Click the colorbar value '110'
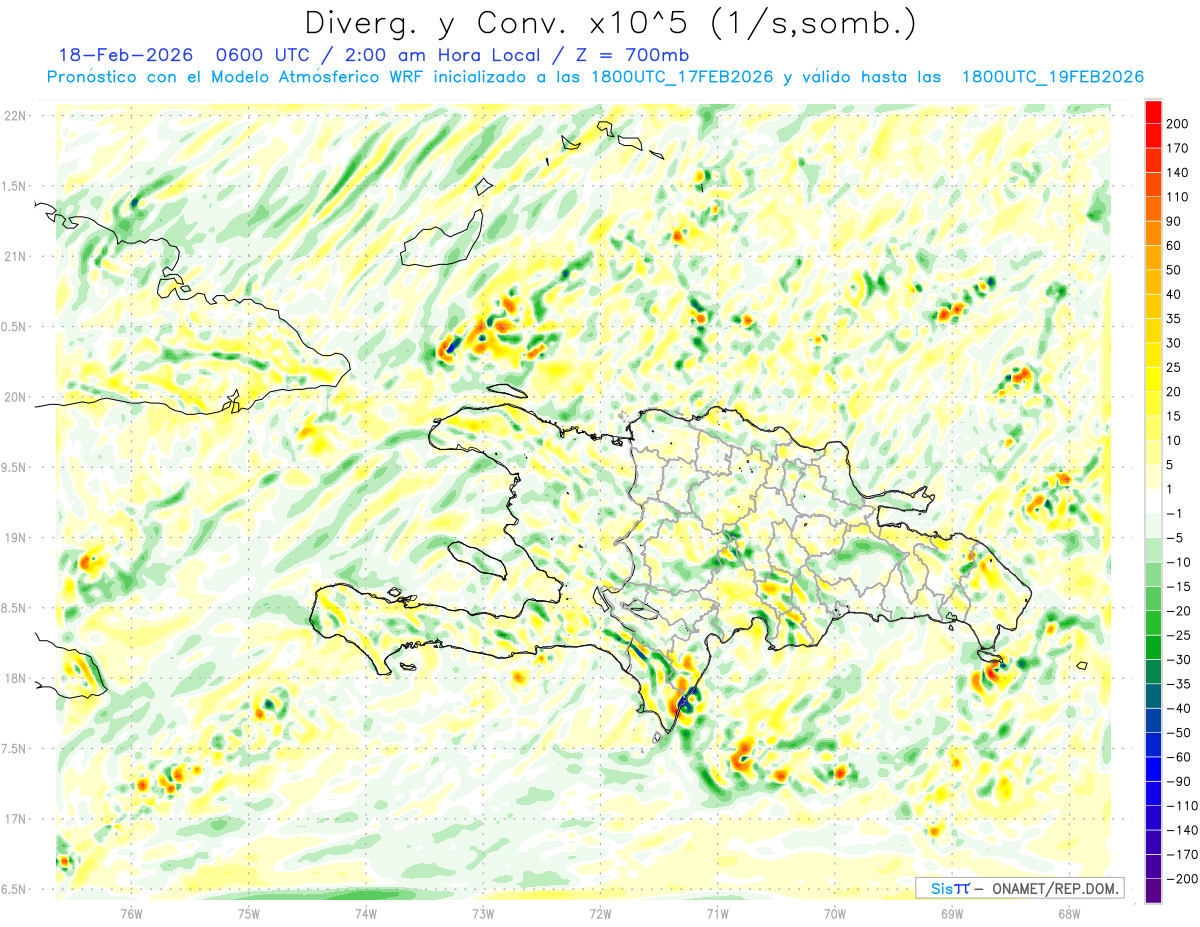The height and width of the screenshot is (927, 1200). tap(1177, 197)
